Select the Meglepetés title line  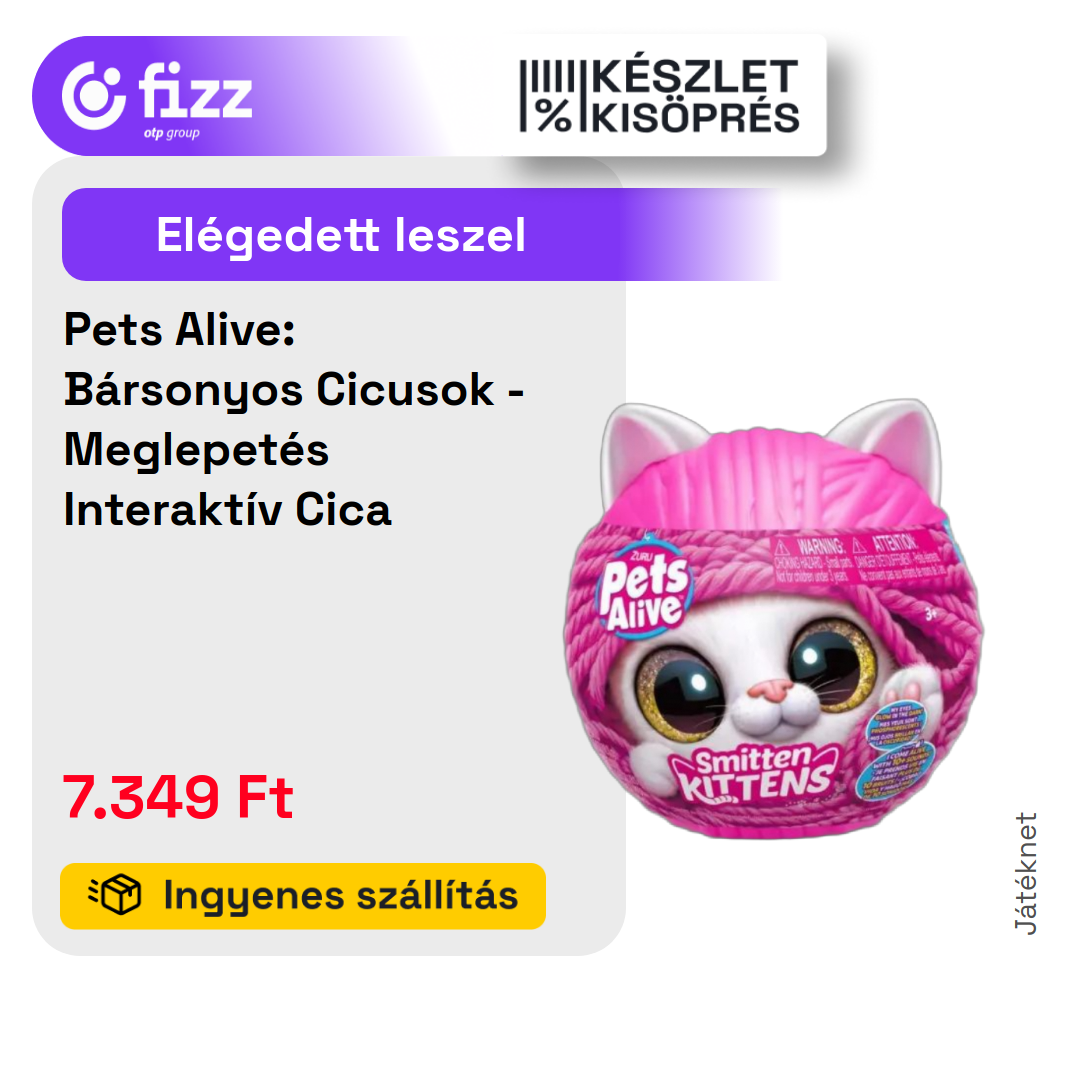pos(196,450)
